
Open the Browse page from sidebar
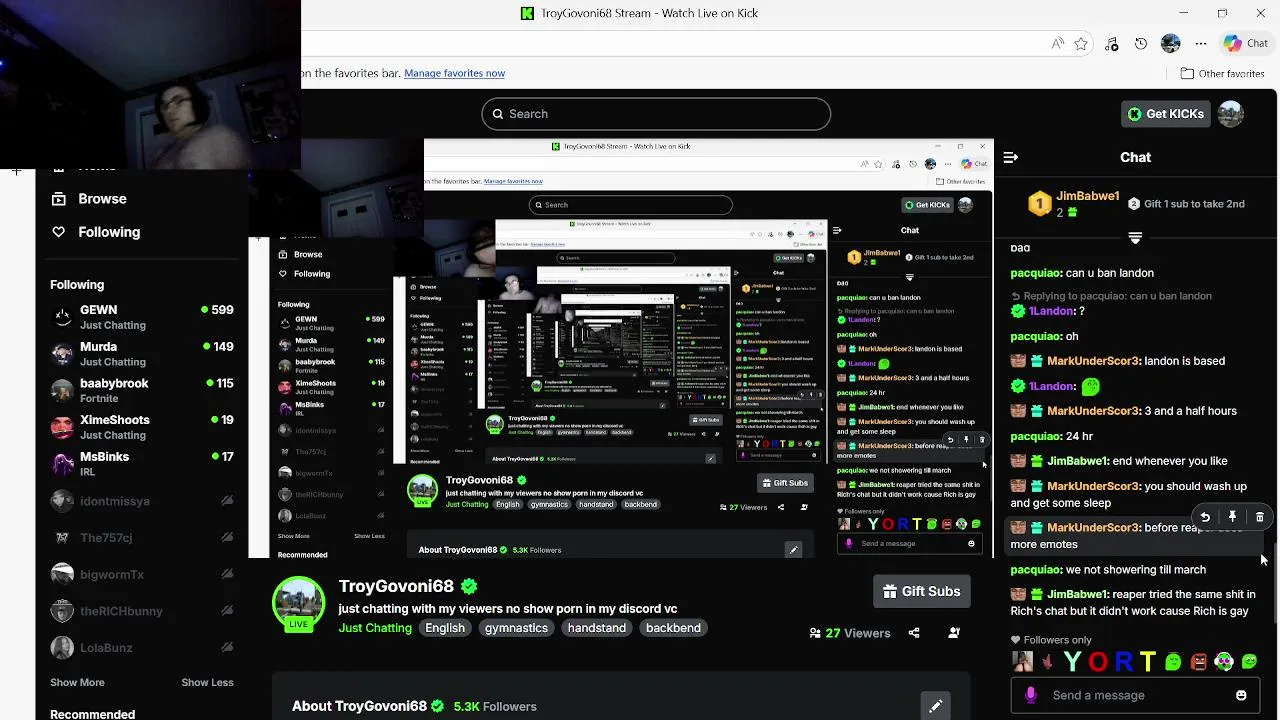(x=89, y=198)
